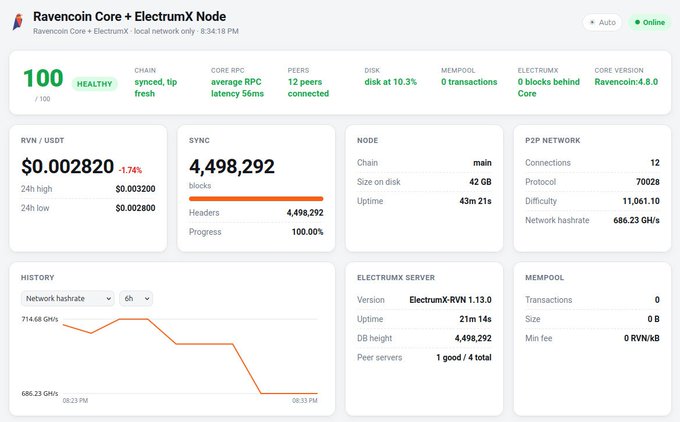
Task: Click the Ravencoin Core + ElectrumX Node title
Action: point(129,16)
